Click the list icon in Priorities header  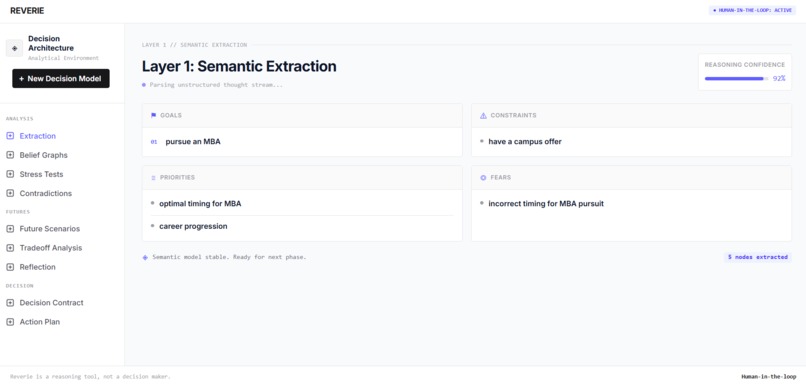tap(153, 178)
